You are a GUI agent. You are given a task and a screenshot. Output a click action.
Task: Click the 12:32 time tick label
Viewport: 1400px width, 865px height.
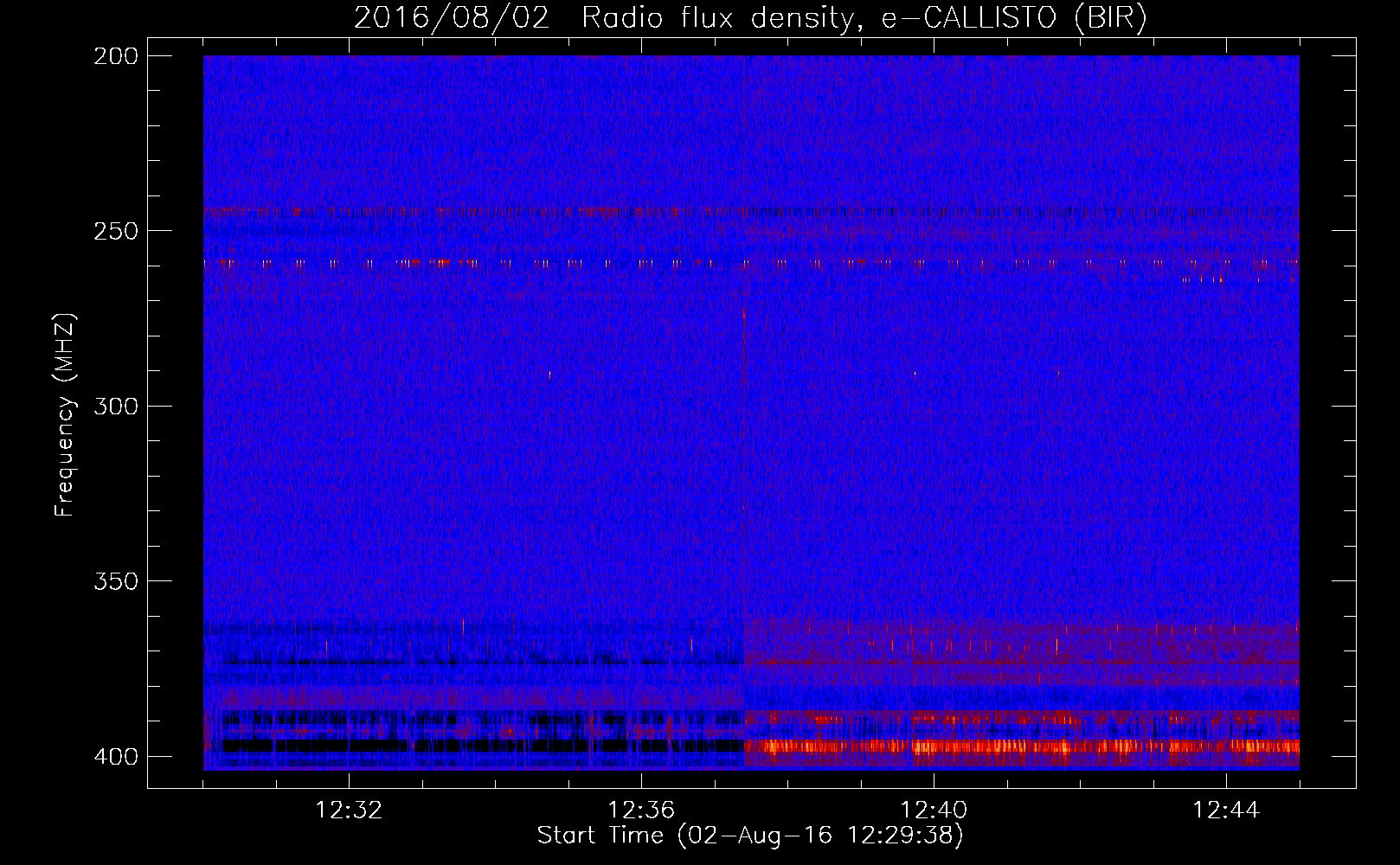pyautogui.click(x=349, y=811)
